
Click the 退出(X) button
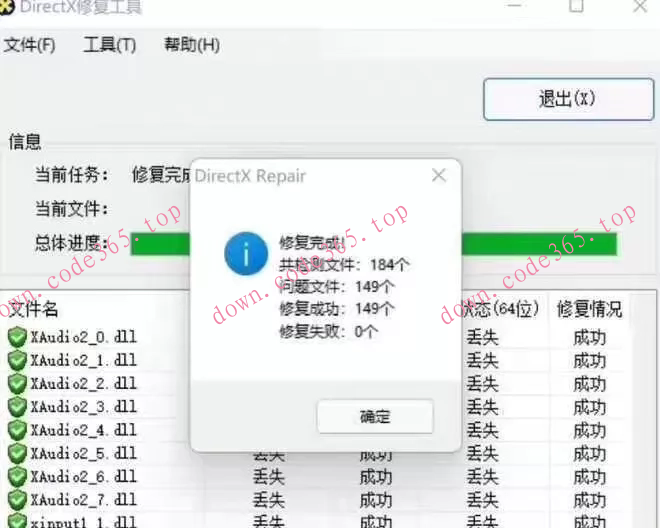pos(568,99)
